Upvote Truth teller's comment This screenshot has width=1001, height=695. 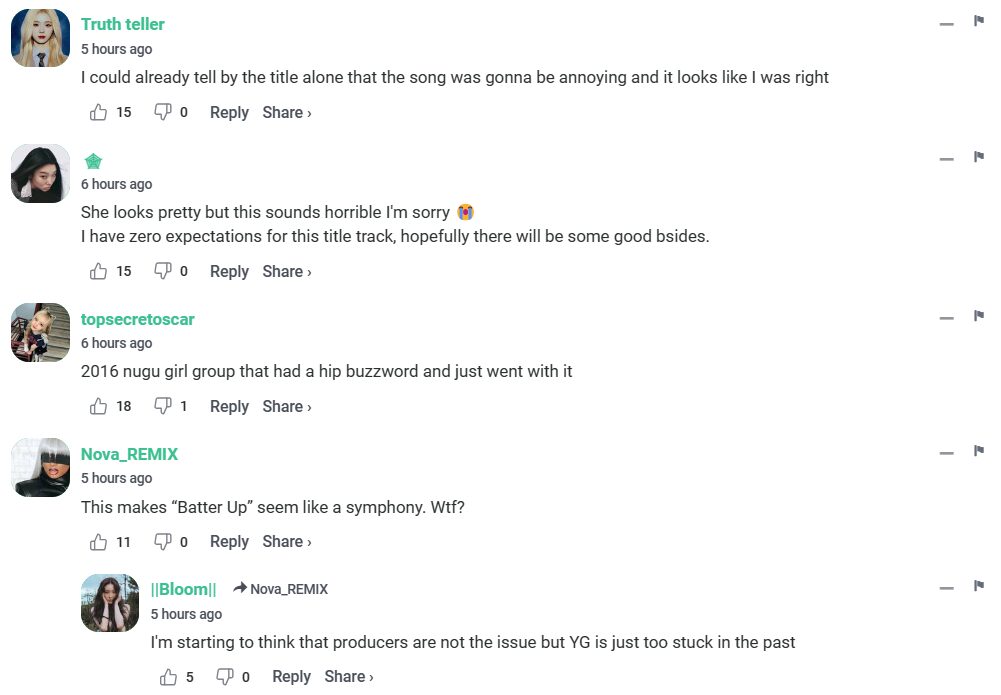pyautogui.click(x=98, y=113)
